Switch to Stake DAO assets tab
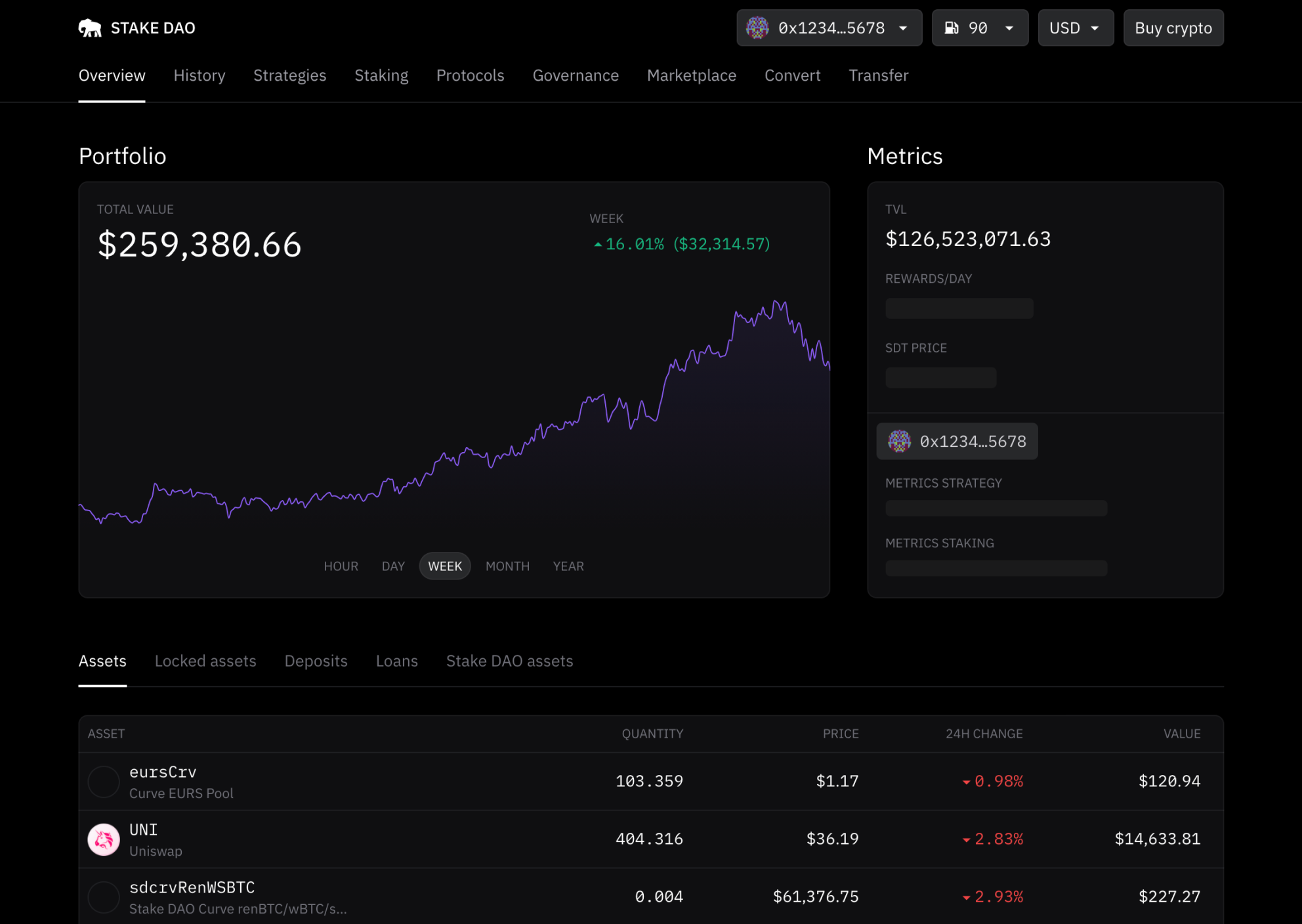 509,661
